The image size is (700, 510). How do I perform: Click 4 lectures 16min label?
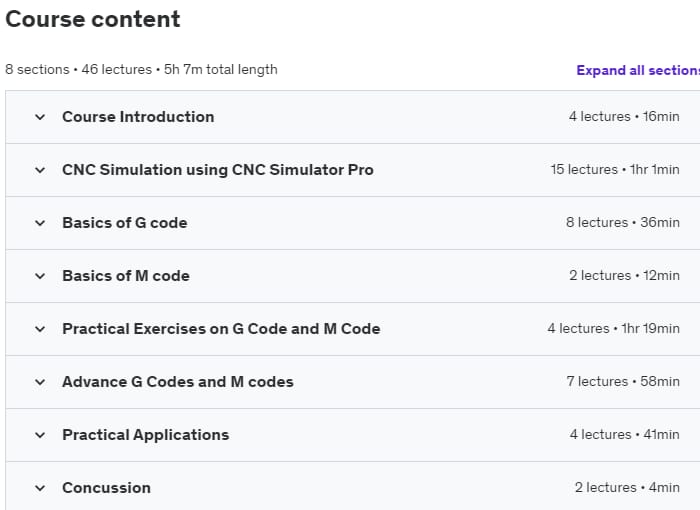pyautogui.click(x=624, y=117)
